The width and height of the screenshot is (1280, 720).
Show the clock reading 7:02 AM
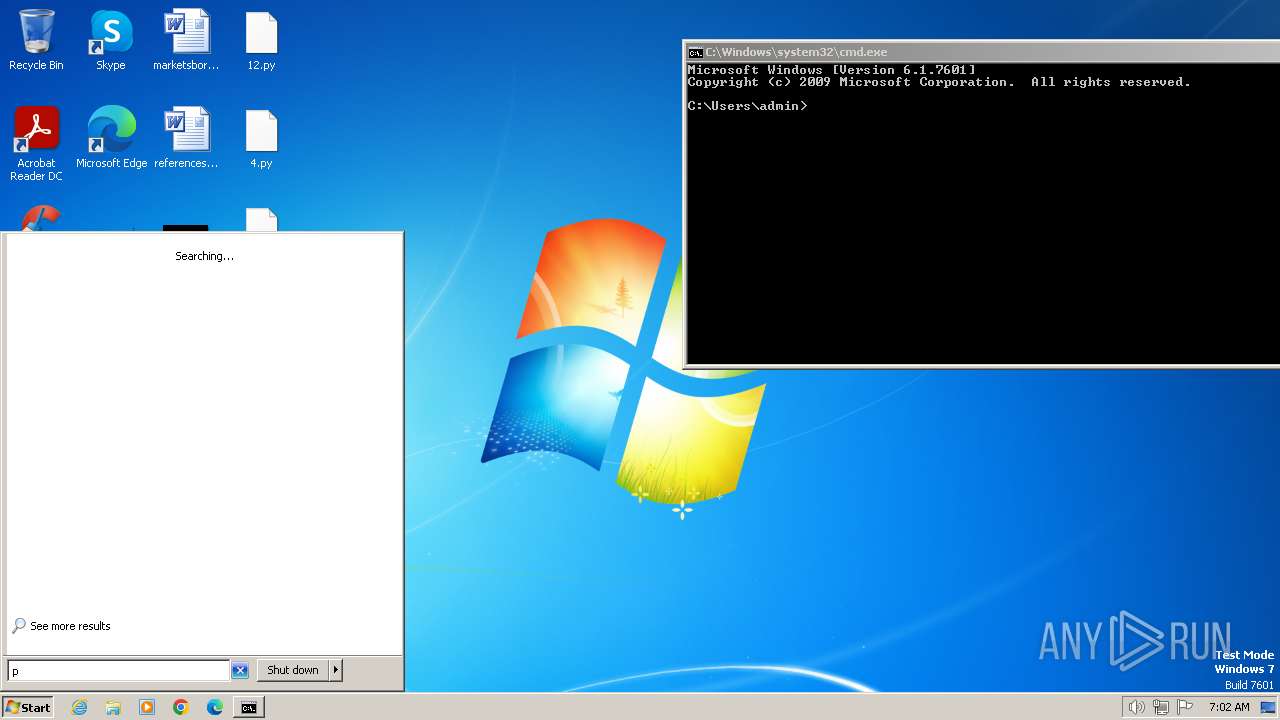1229,707
